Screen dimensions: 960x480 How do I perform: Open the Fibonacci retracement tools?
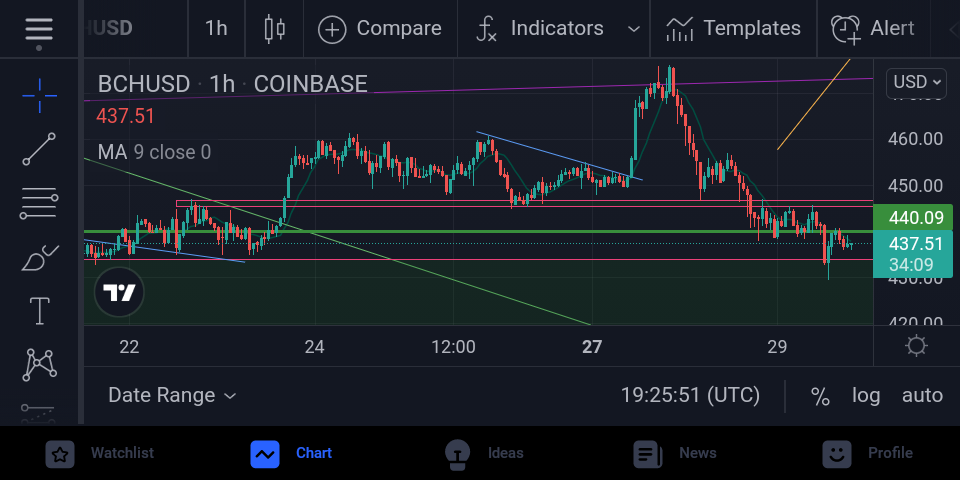(x=39, y=204)
